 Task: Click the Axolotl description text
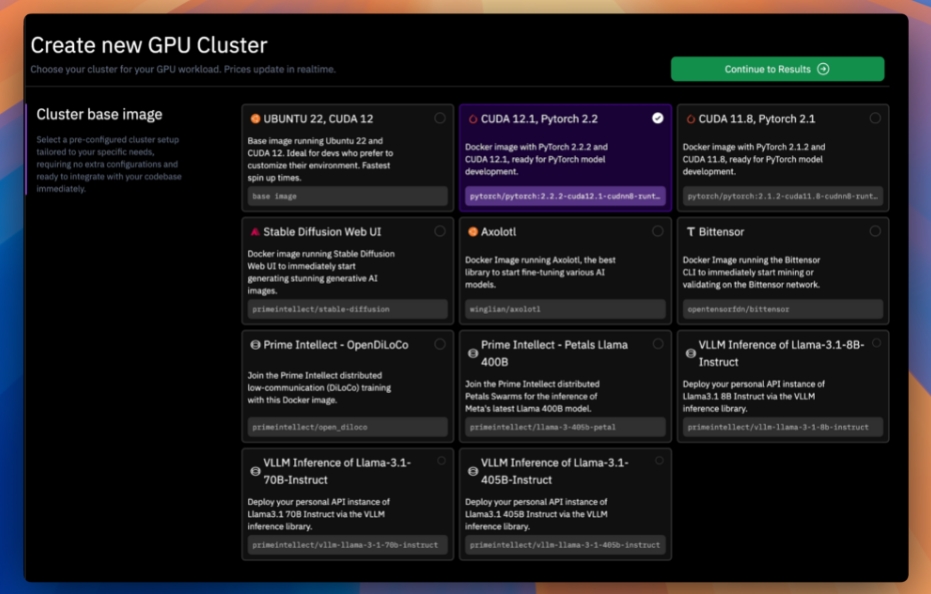pyautogui.click(x=540, y=272)
